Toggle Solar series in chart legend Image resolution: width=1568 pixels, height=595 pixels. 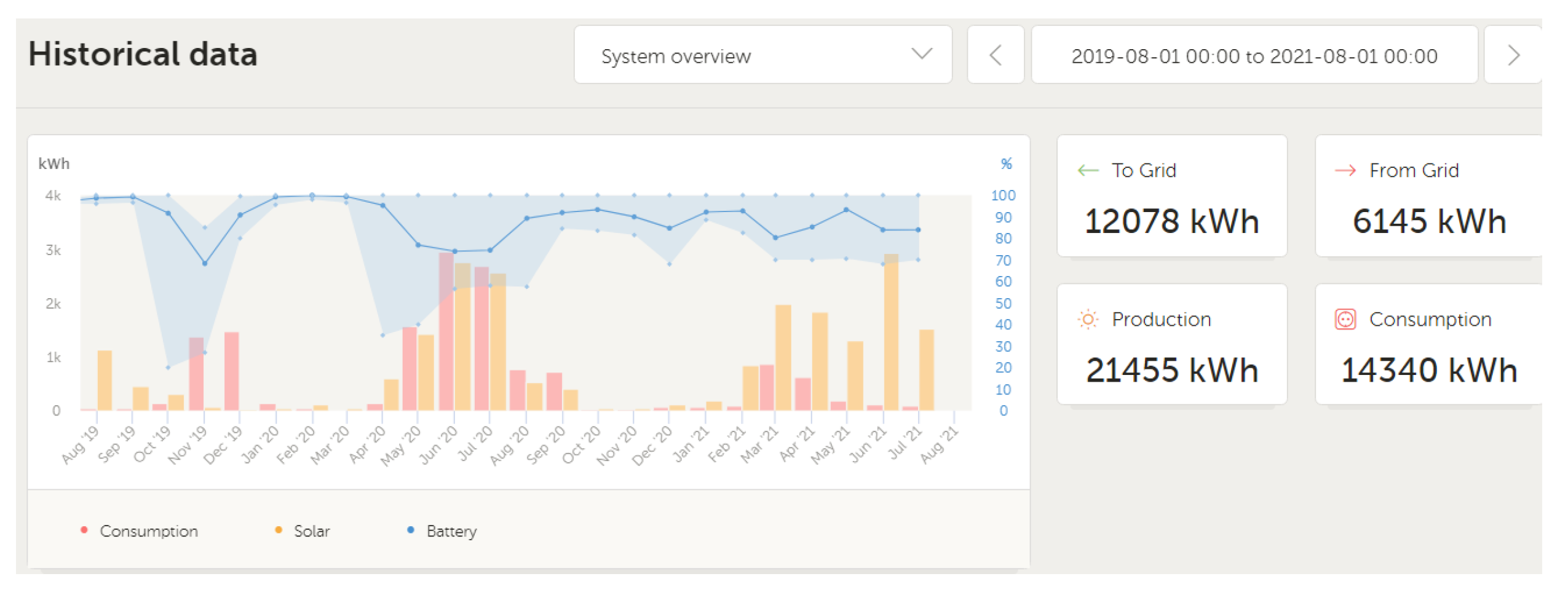[311, 530]
